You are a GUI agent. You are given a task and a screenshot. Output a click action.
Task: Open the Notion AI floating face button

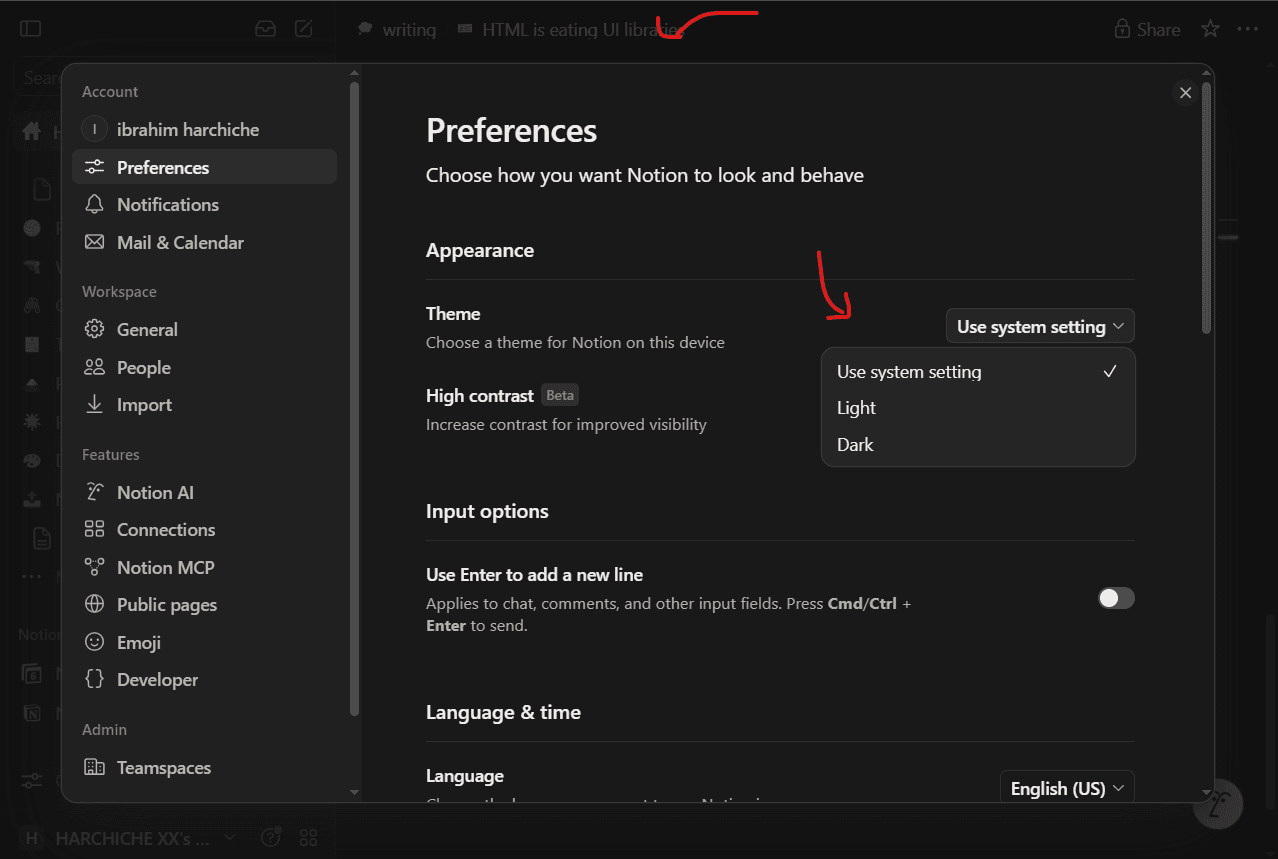[1218, 803]
